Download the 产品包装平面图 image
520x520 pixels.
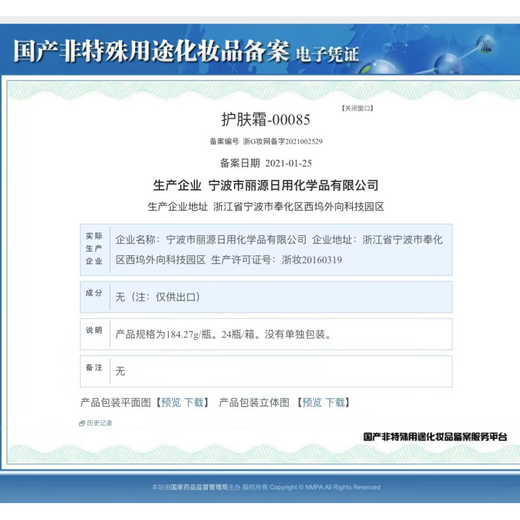click(x=194, y=402)
